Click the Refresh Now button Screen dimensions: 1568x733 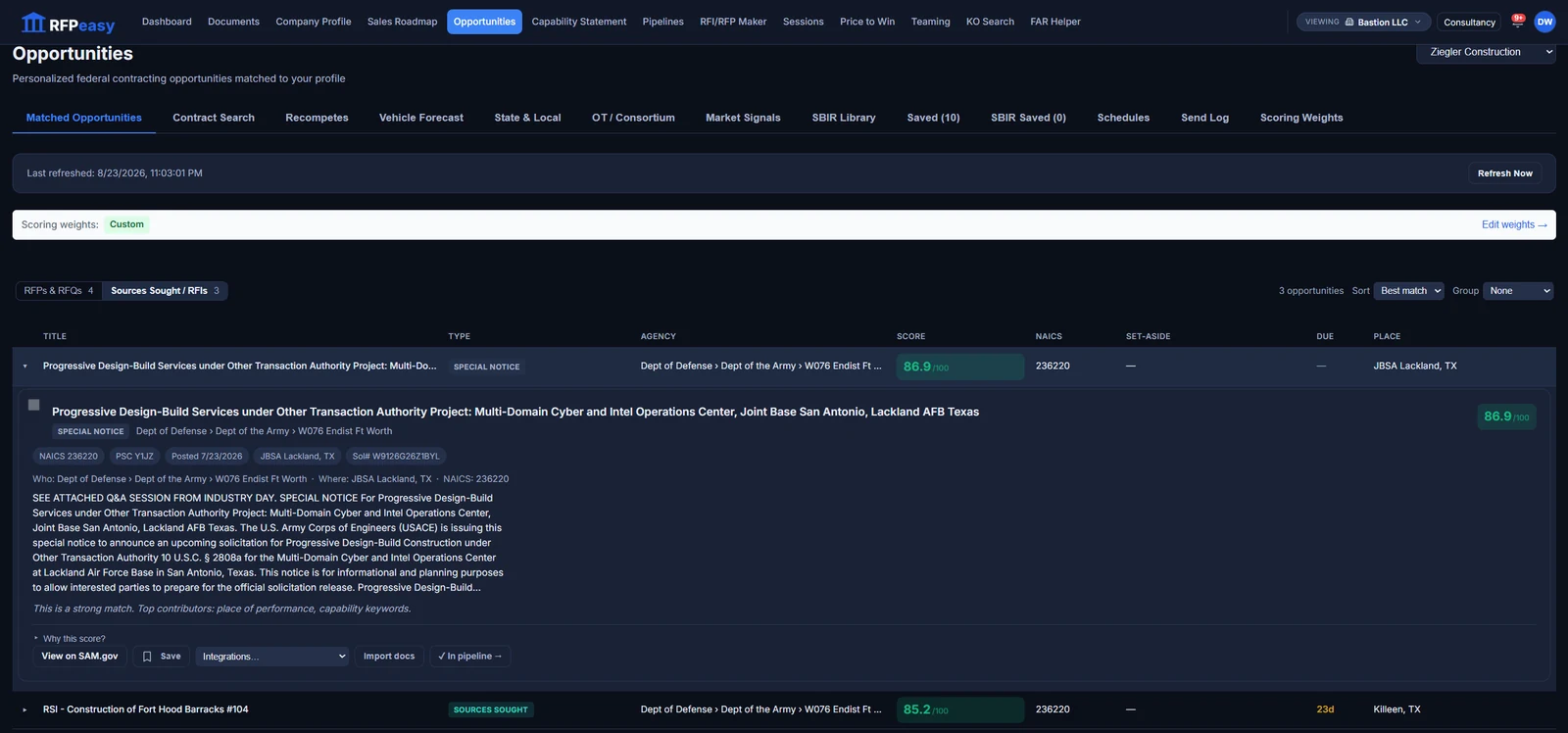(x=1504, y=173)
